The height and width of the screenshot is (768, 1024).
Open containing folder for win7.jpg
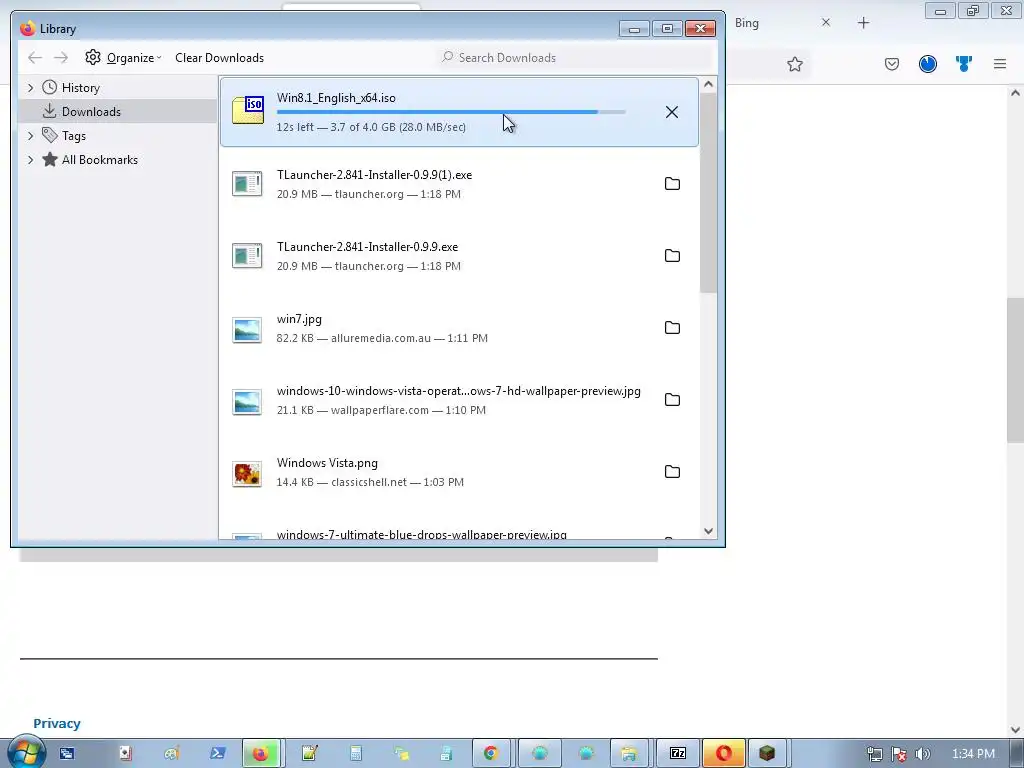tap(672, 327)
